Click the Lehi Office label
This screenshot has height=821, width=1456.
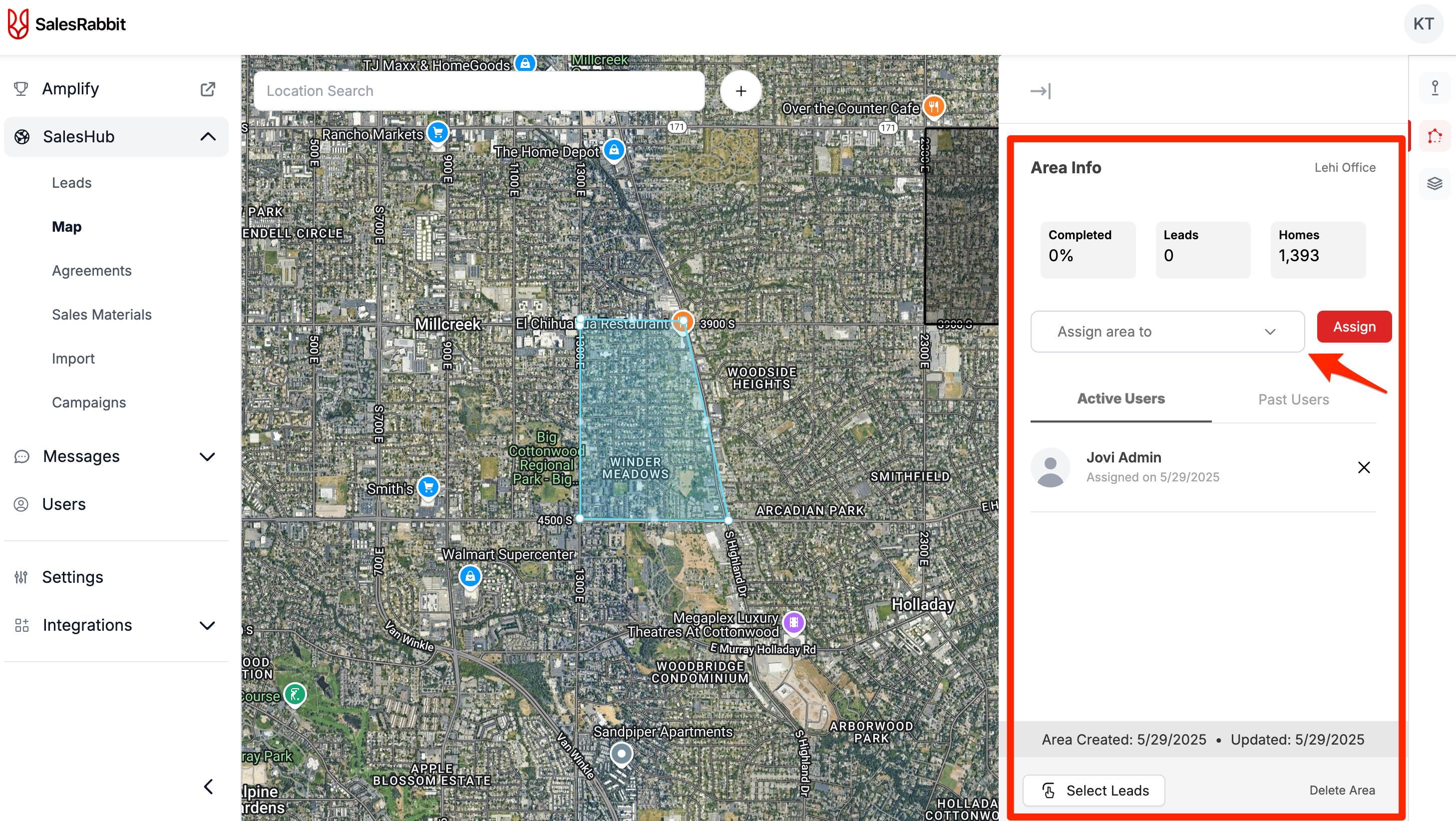click(1345, 167)
